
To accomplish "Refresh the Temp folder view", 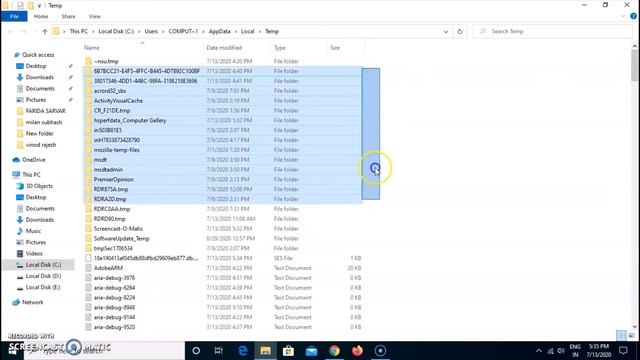I will click(460, 31).
